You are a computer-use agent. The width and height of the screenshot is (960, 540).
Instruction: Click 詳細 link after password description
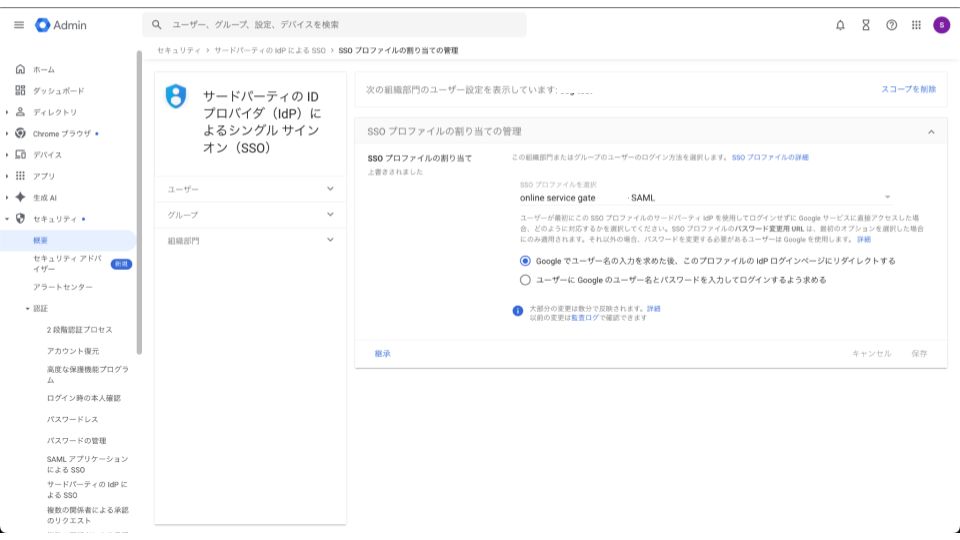coord(864,239)
